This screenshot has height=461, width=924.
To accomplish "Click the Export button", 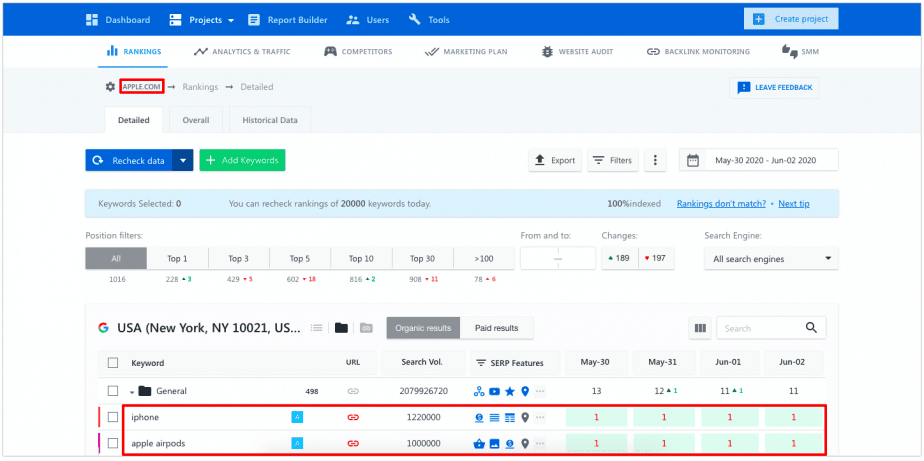I will (x=555, y=160).
